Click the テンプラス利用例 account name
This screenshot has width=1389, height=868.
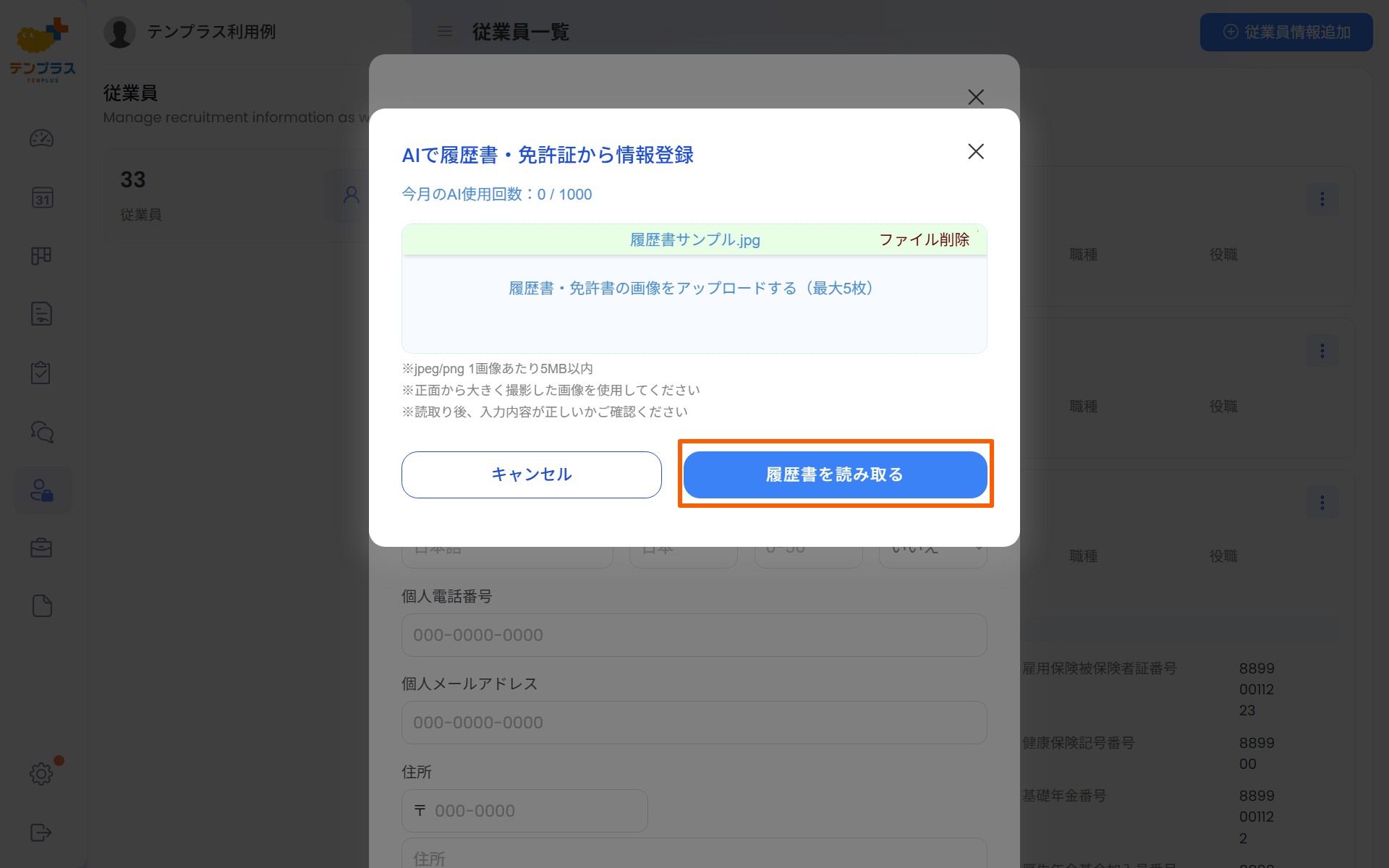pos(211,32)
